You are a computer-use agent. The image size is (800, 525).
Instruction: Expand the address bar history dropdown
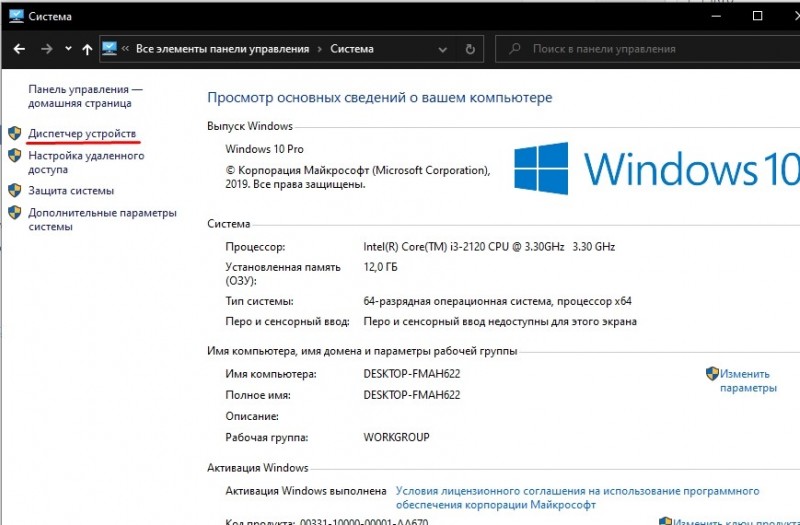(x=442, y=49)
